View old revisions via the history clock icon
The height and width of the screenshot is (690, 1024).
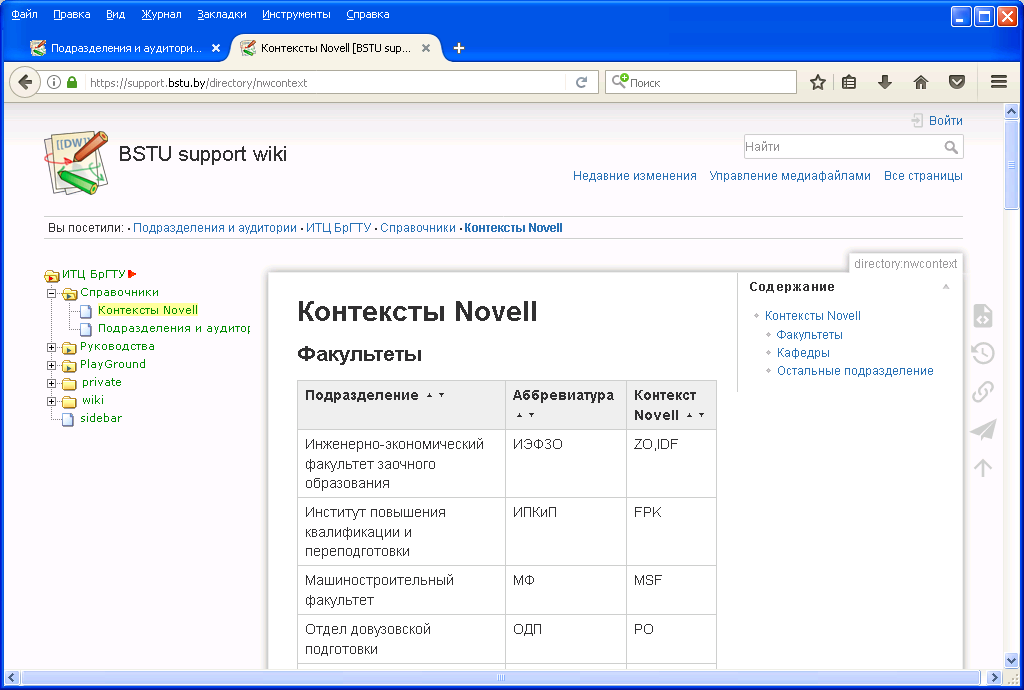(982, 353)
